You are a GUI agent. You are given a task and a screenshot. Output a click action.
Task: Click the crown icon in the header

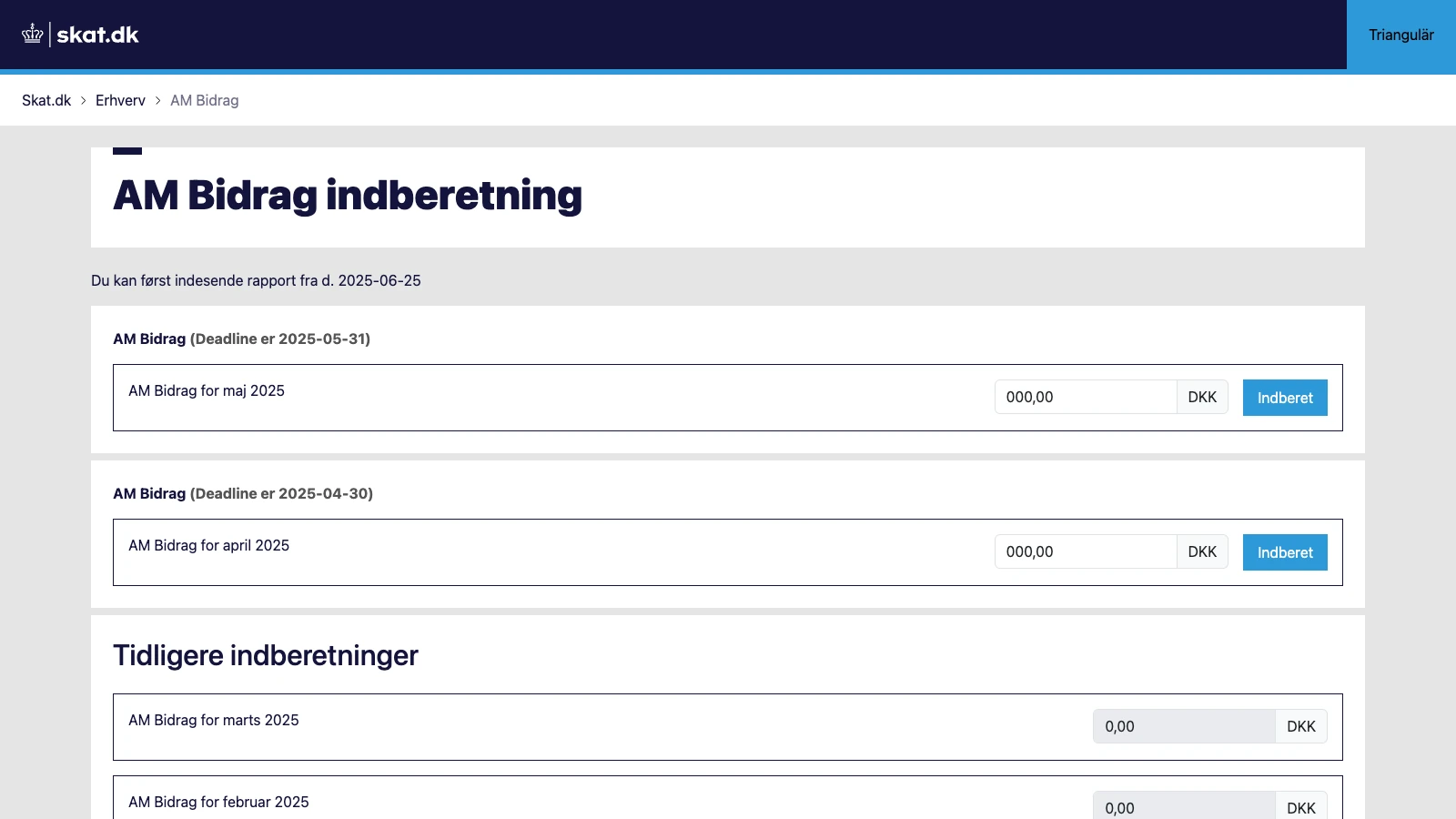coord(33,35)
